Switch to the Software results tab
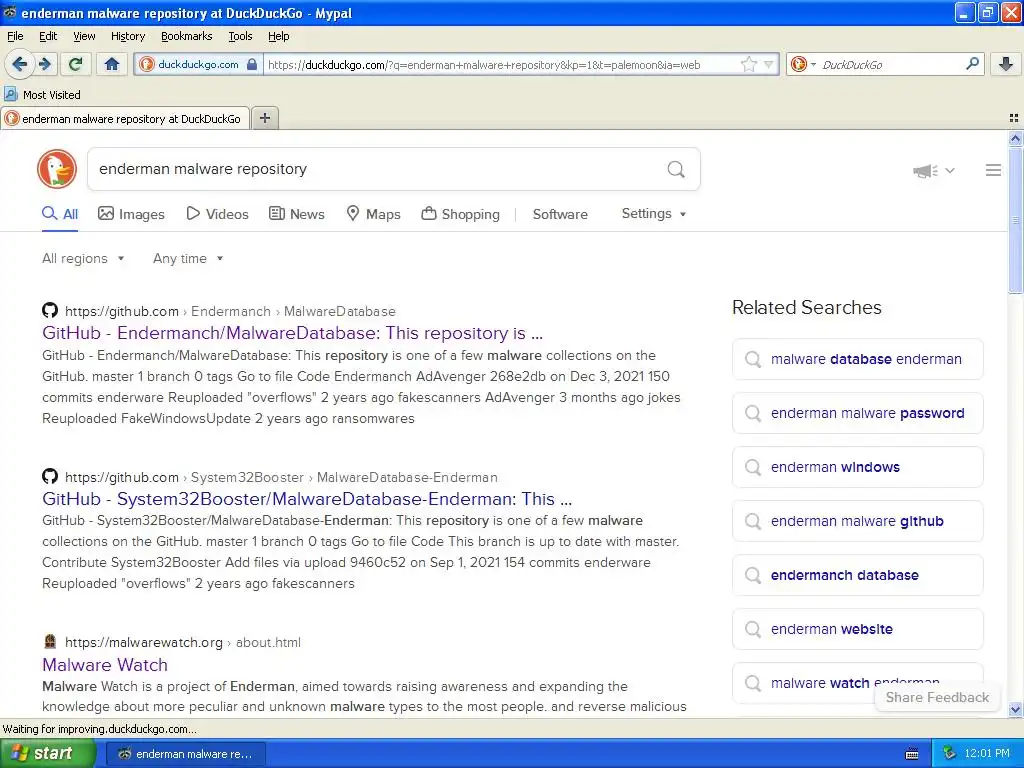Screen dimensions: 1024x768 coord(560,214)
